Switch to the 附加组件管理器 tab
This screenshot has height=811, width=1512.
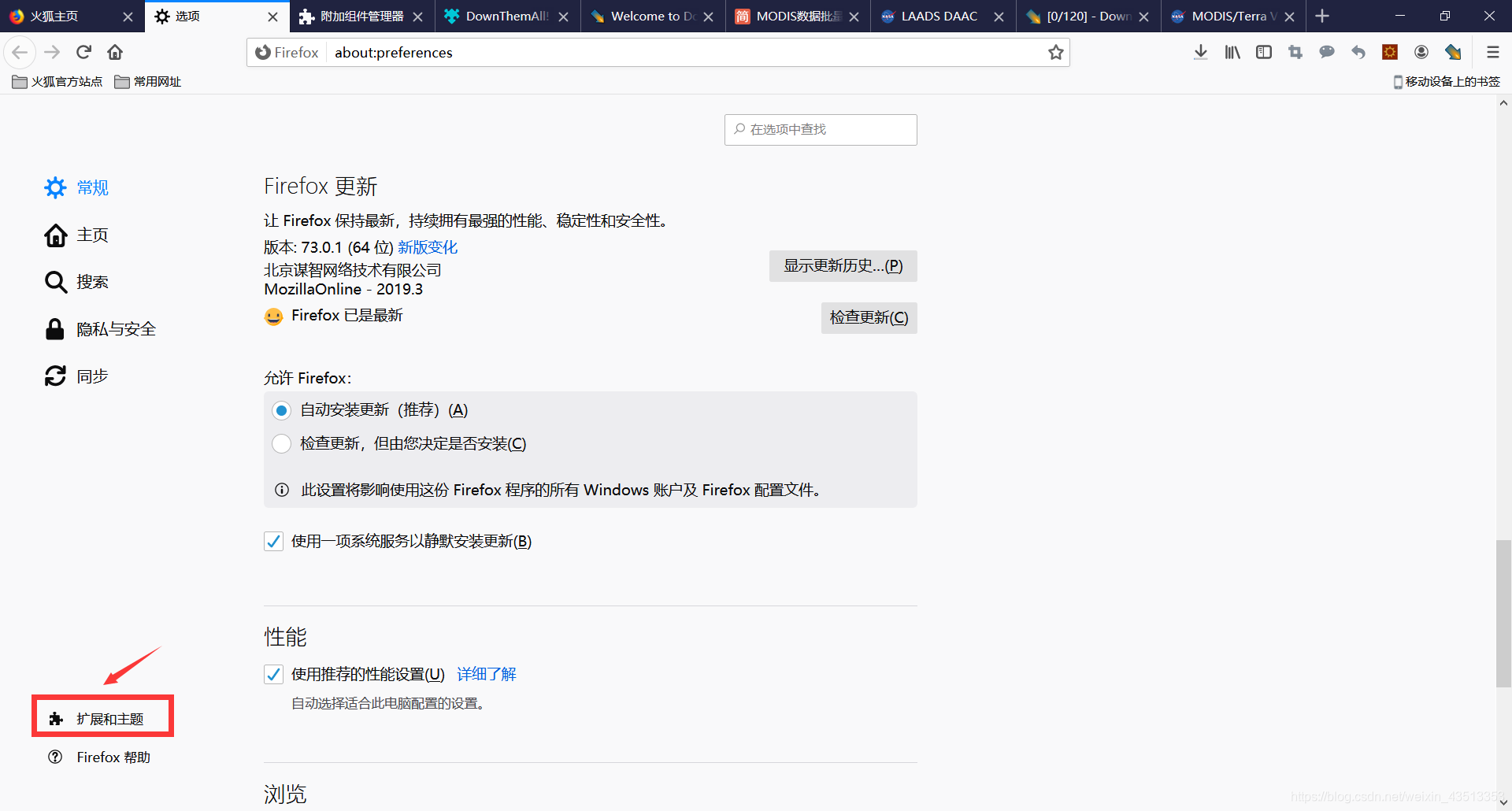(361, 16)
